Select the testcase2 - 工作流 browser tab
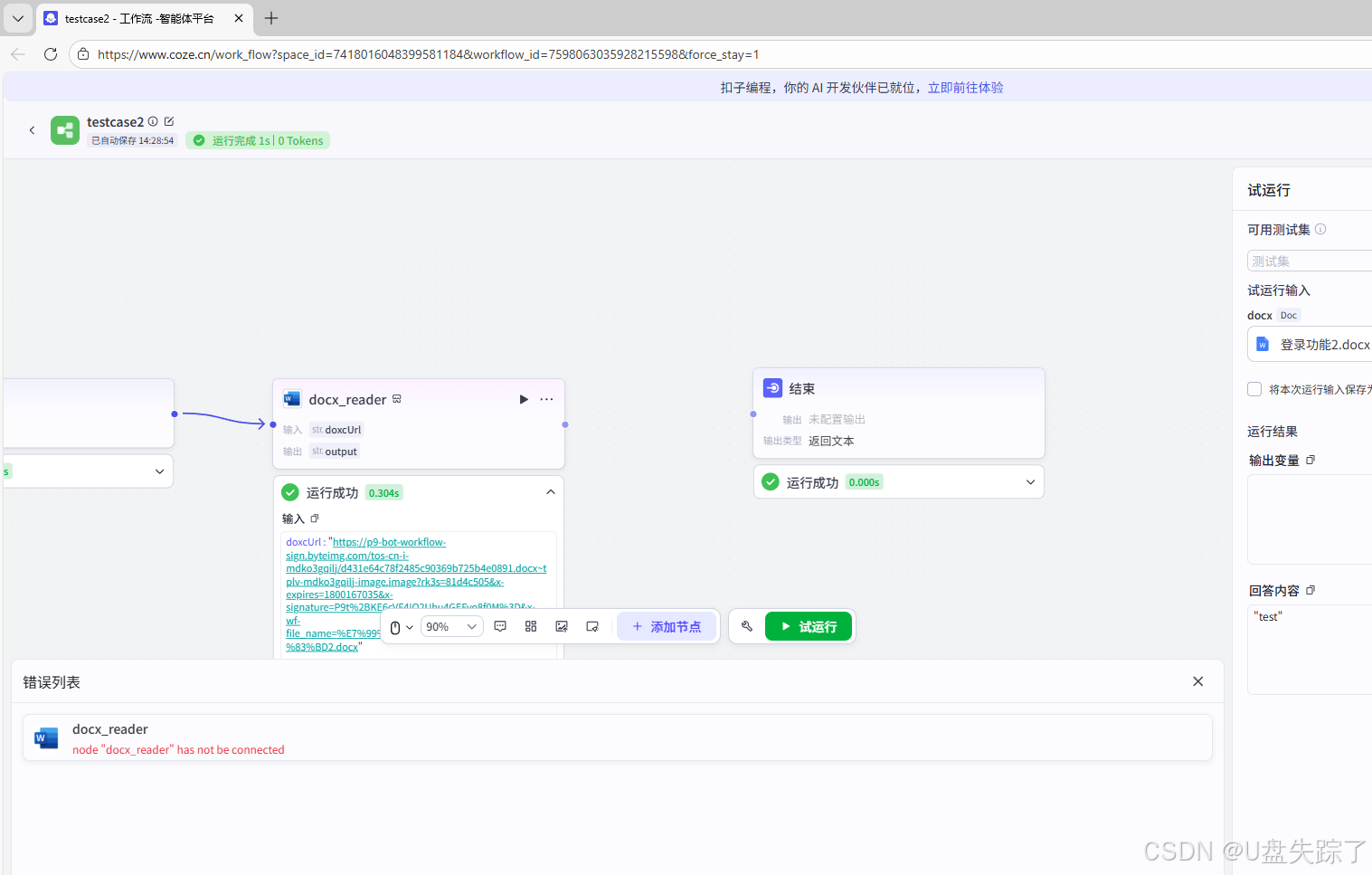The image size is (1372, 875). [146, 18]
